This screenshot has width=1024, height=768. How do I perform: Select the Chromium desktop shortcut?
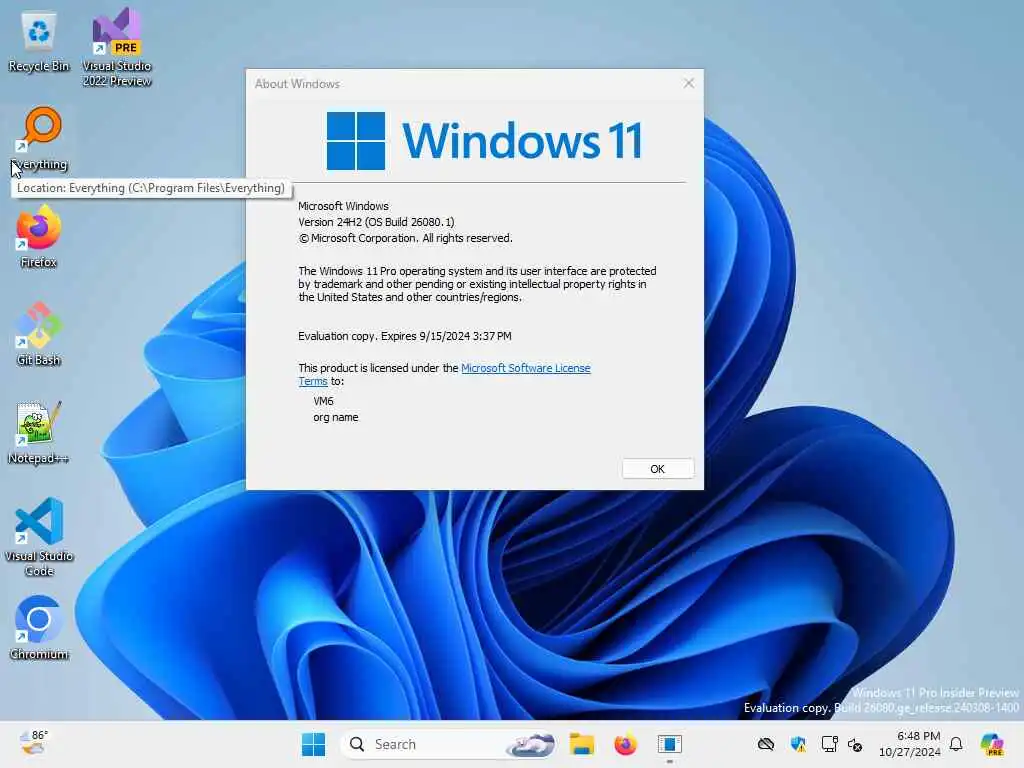tap(39, 628)
